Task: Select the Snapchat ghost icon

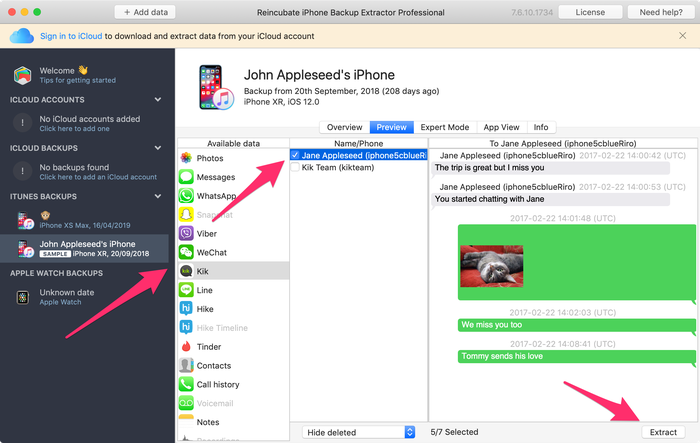Action: [x=186, y=214]
